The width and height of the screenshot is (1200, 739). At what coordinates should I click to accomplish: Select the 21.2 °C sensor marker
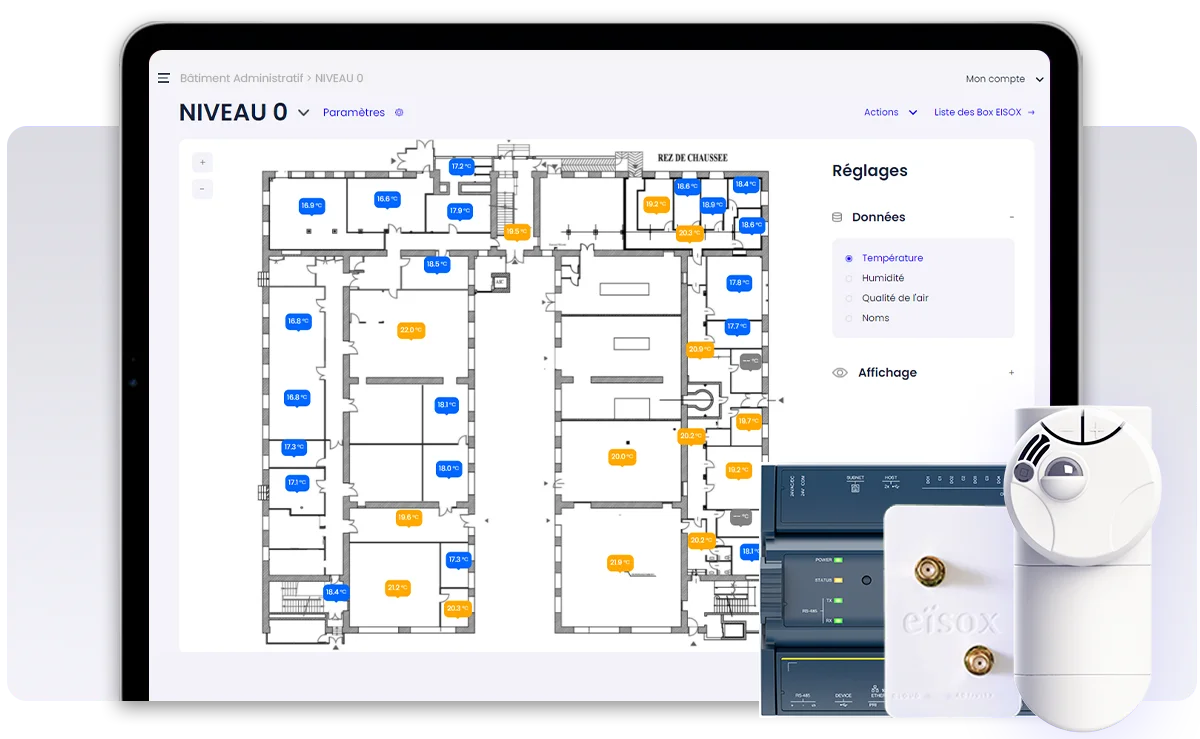tap(398, 588)
